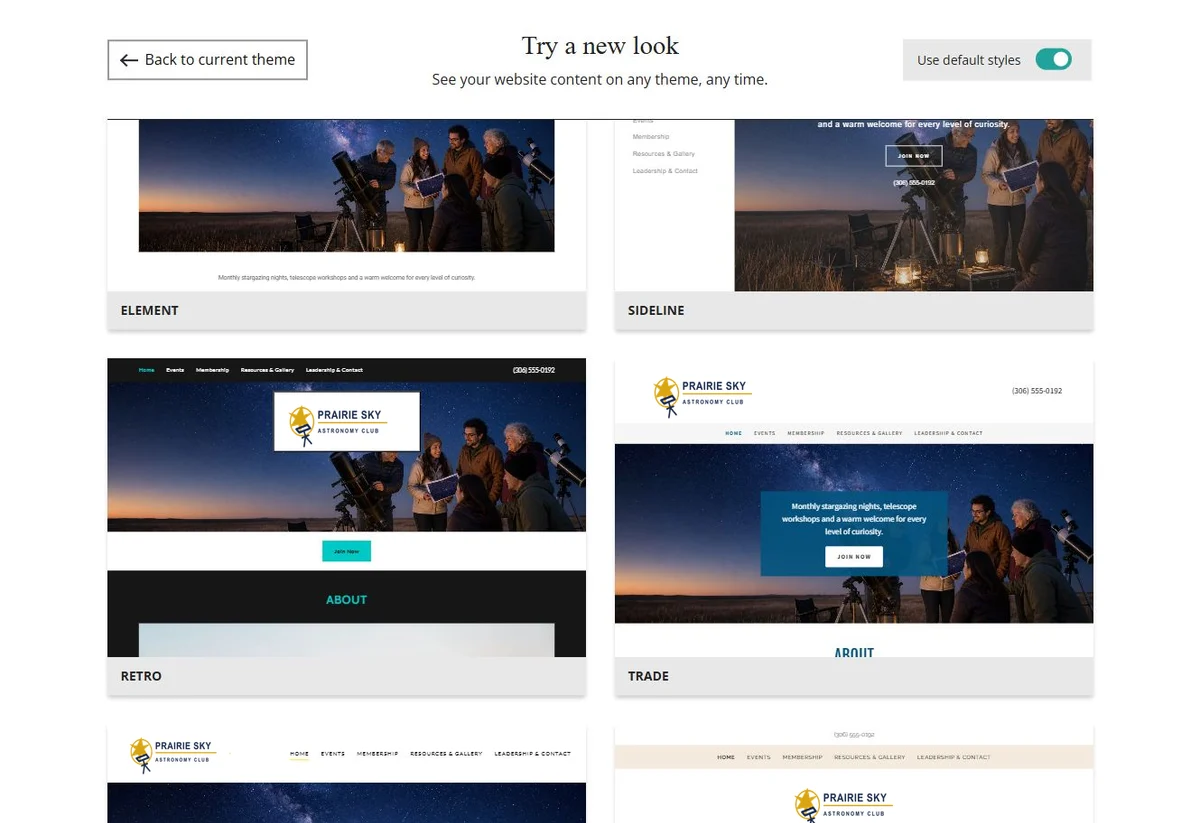Click the TRADE theme label
The height and width of the screenshot is (823, 1200).
[x=648, y=677]
